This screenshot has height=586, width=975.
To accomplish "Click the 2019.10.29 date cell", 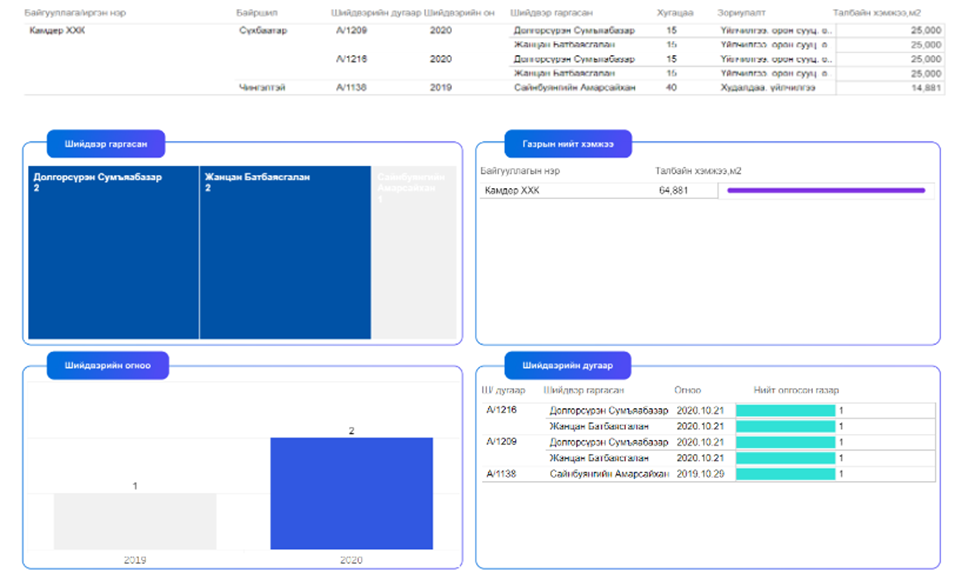I will tap(700, 474).
